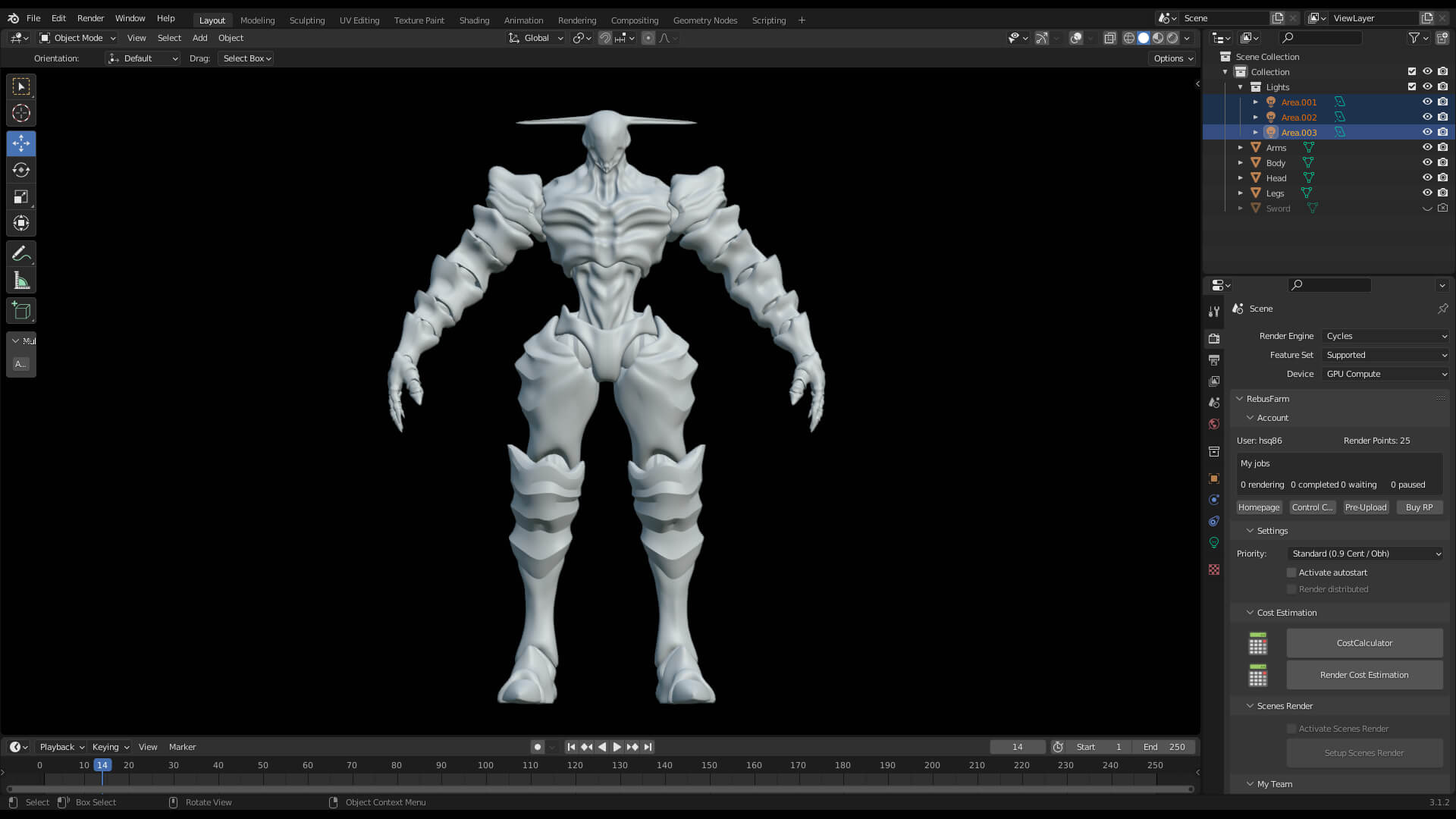Open the viewport Add menu
The width and height of the screenshot is (1456, 819).
[x=199, y=38]
